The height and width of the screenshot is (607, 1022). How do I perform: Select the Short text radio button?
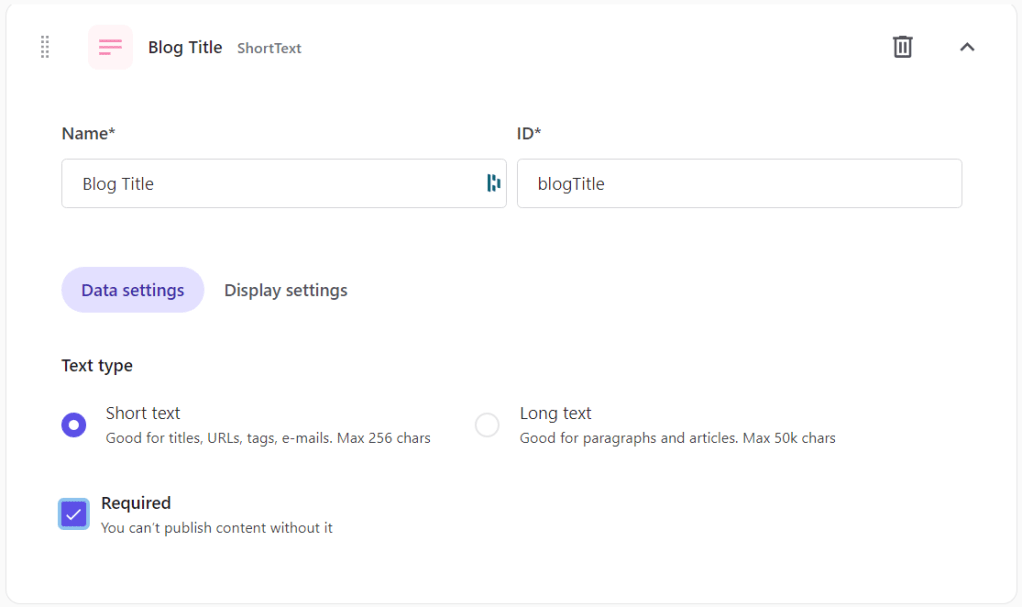(x=74, y=425)
